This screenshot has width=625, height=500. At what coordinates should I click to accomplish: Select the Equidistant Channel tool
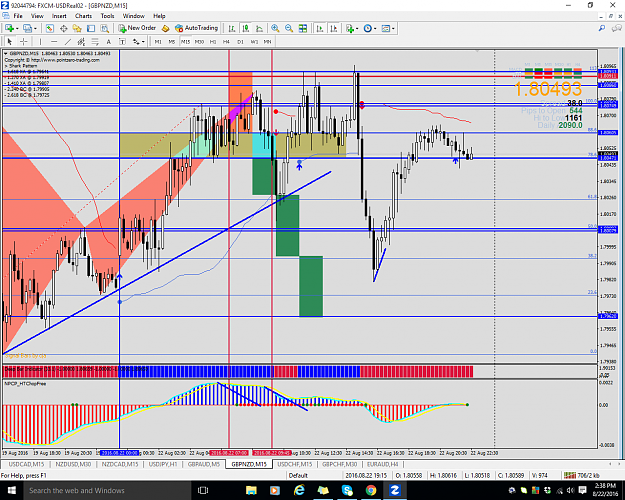click(81, 41)
